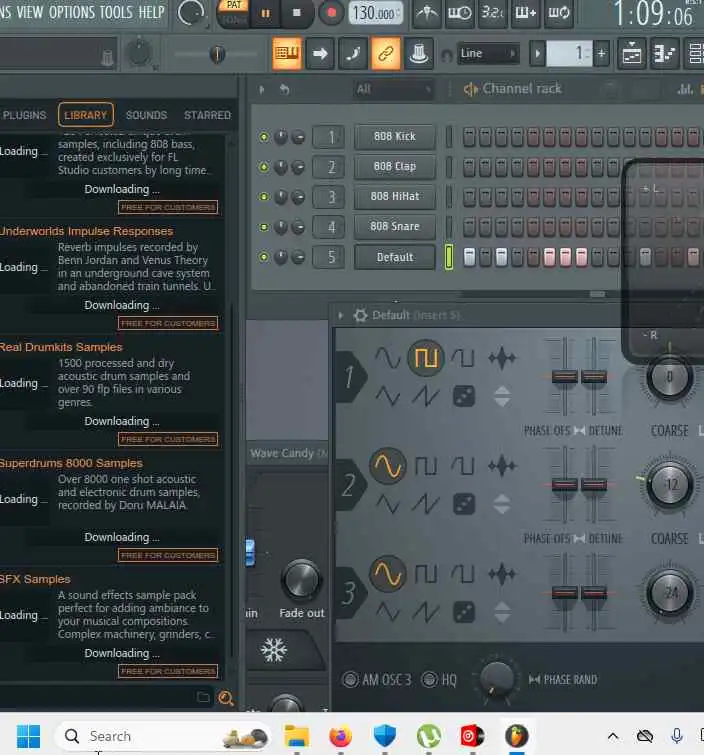The width and height of the screenshot is (704, 755).
Task: Mute the 808 Kick channel green light
Action: point(264,137)
